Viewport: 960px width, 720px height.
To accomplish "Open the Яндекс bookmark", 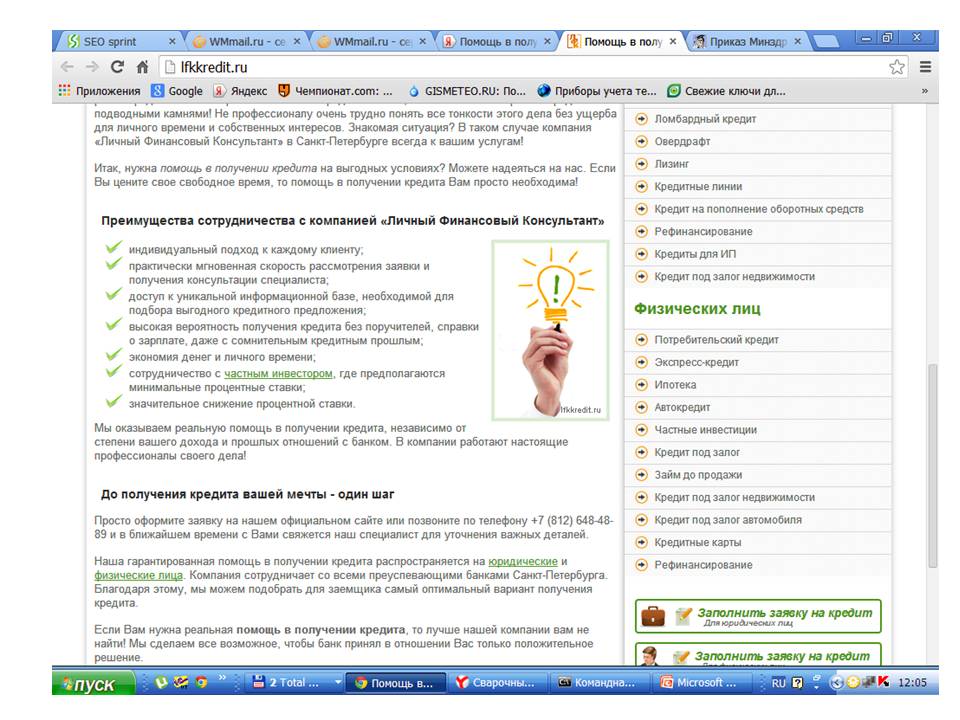I will (x=240, y=91).
